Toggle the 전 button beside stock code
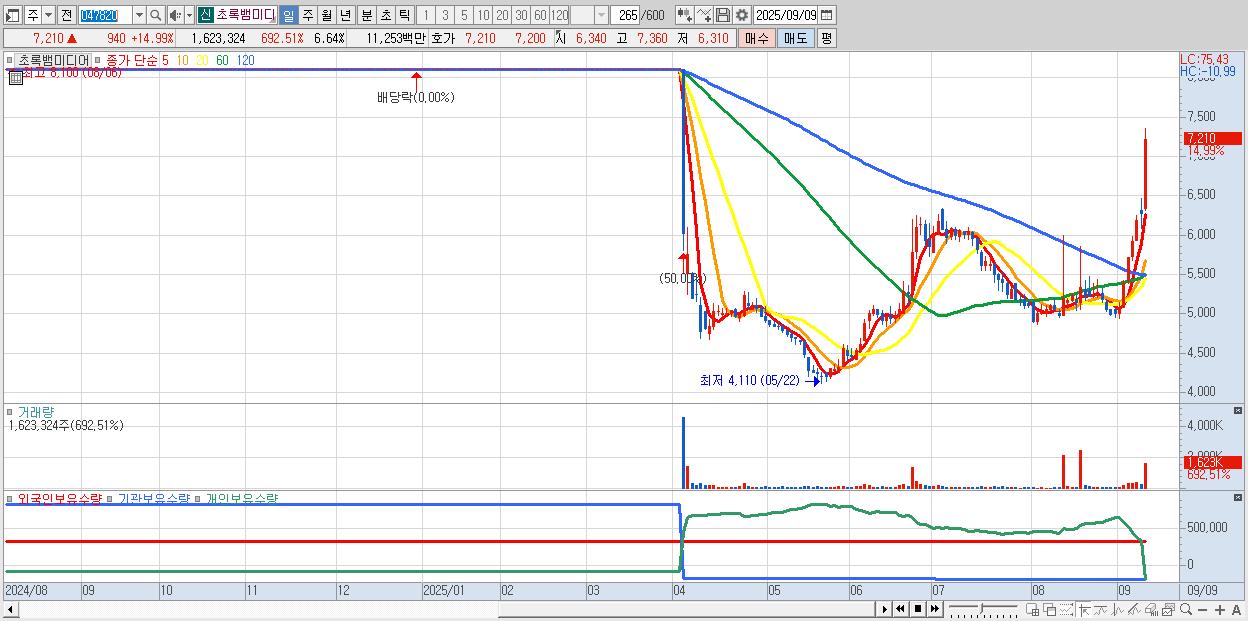 pyautogui.click(x=66, y=15)
